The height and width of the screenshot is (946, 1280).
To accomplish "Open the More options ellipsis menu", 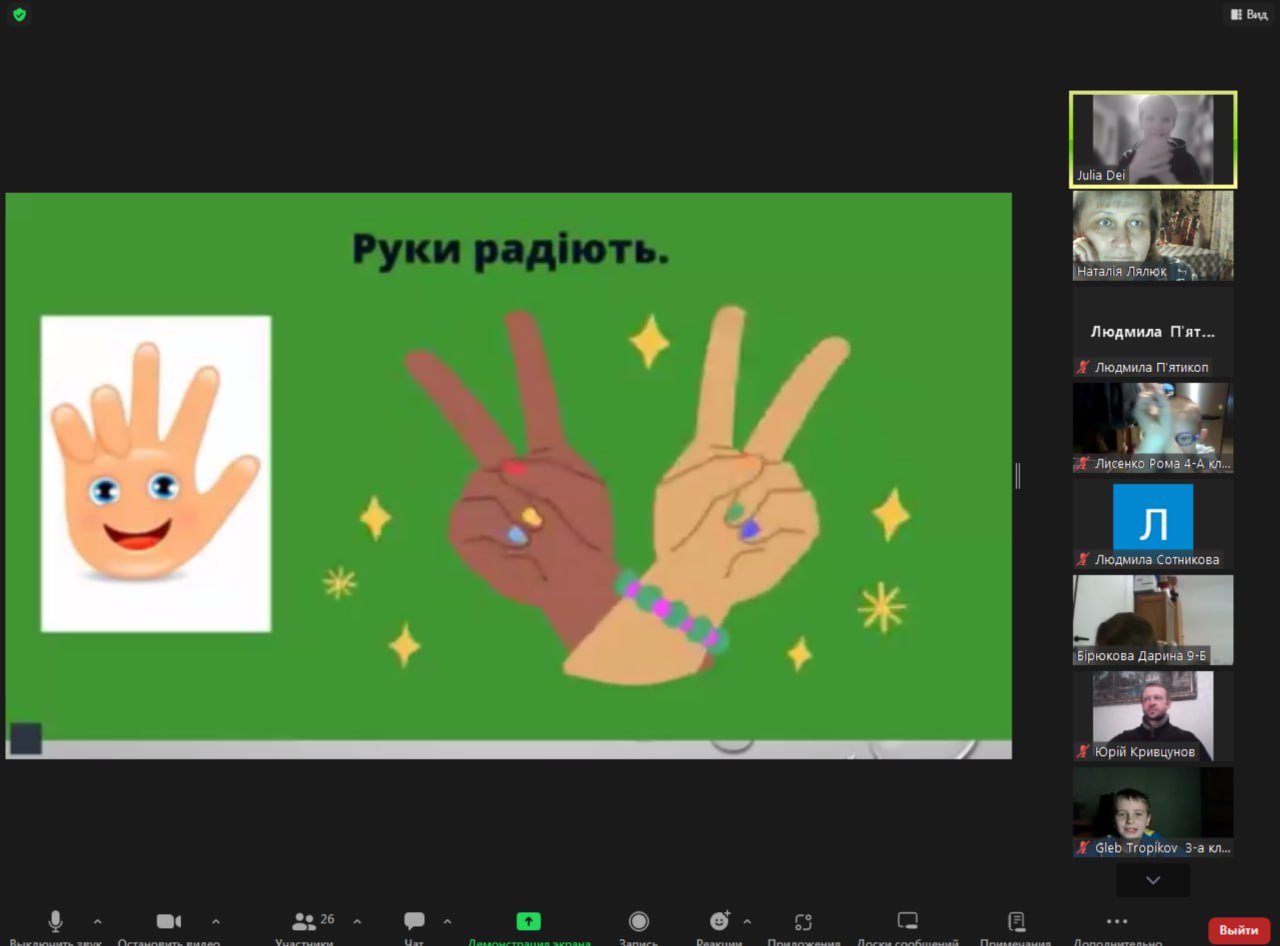I will (x=1117, y=921).
